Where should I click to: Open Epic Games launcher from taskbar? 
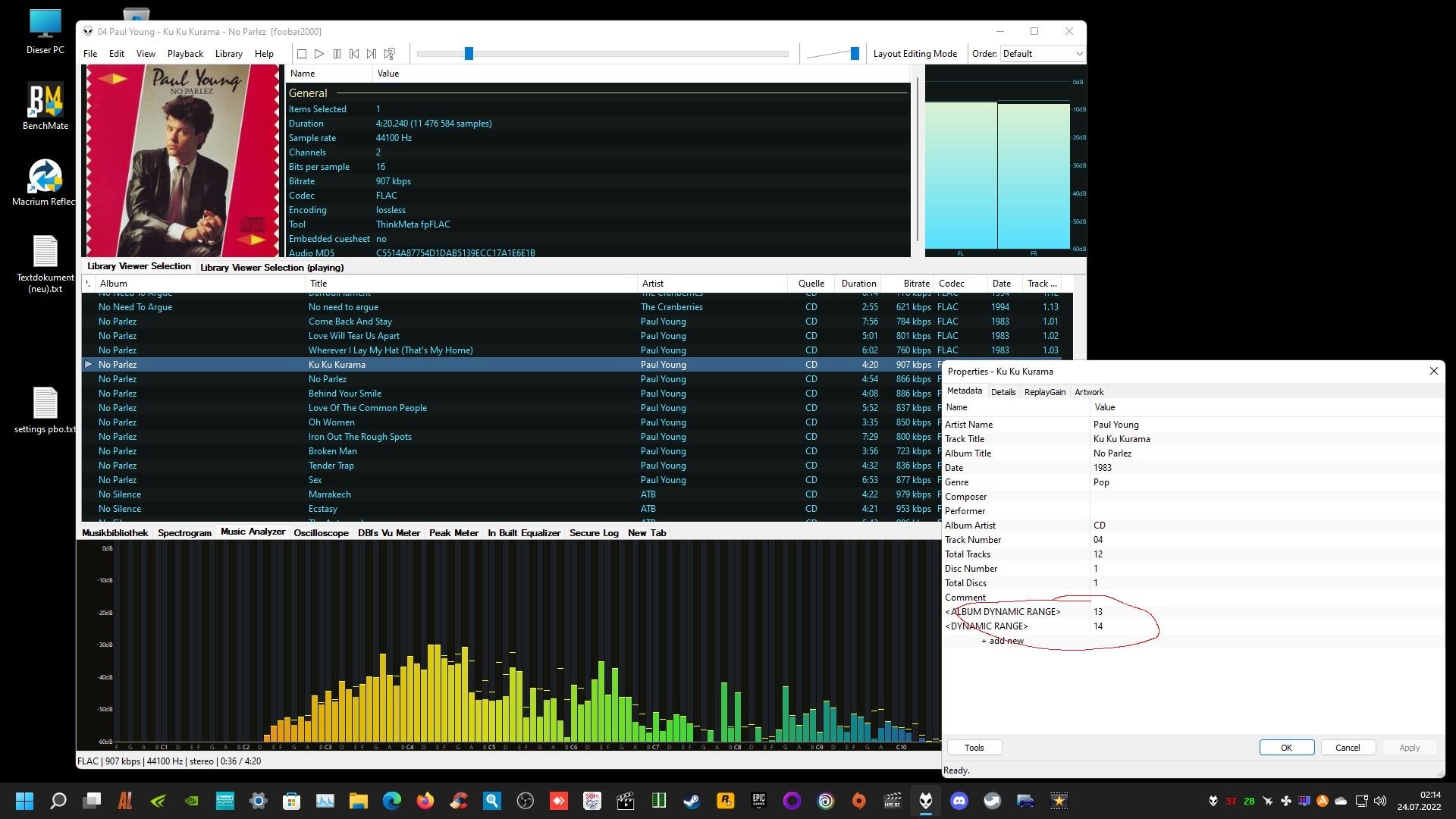click(758, 801)
